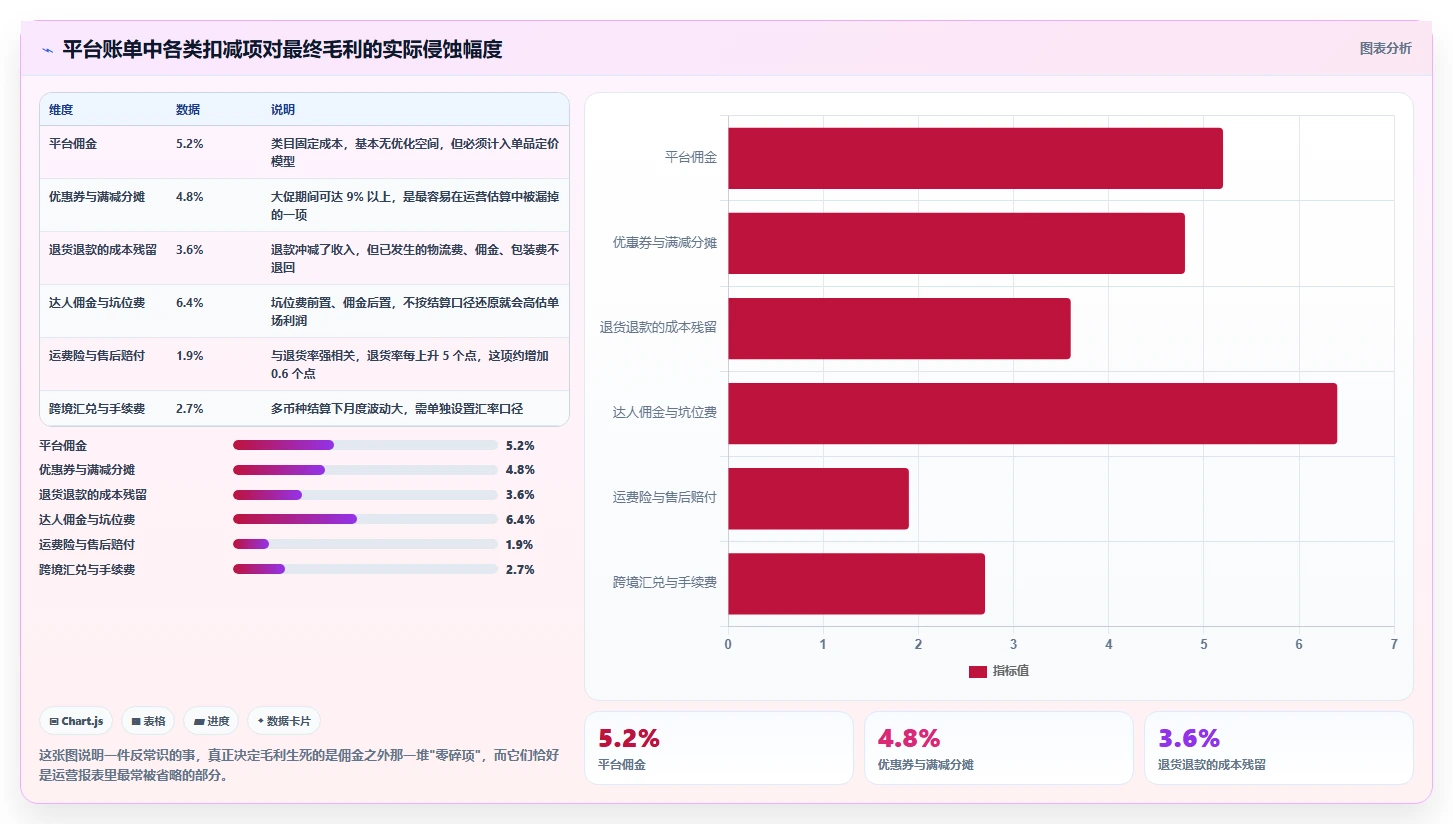Click the 运费险与售后赔付 bar in the chart
The width and height of the screenshot is (1453, 824).
click(818, 498)
